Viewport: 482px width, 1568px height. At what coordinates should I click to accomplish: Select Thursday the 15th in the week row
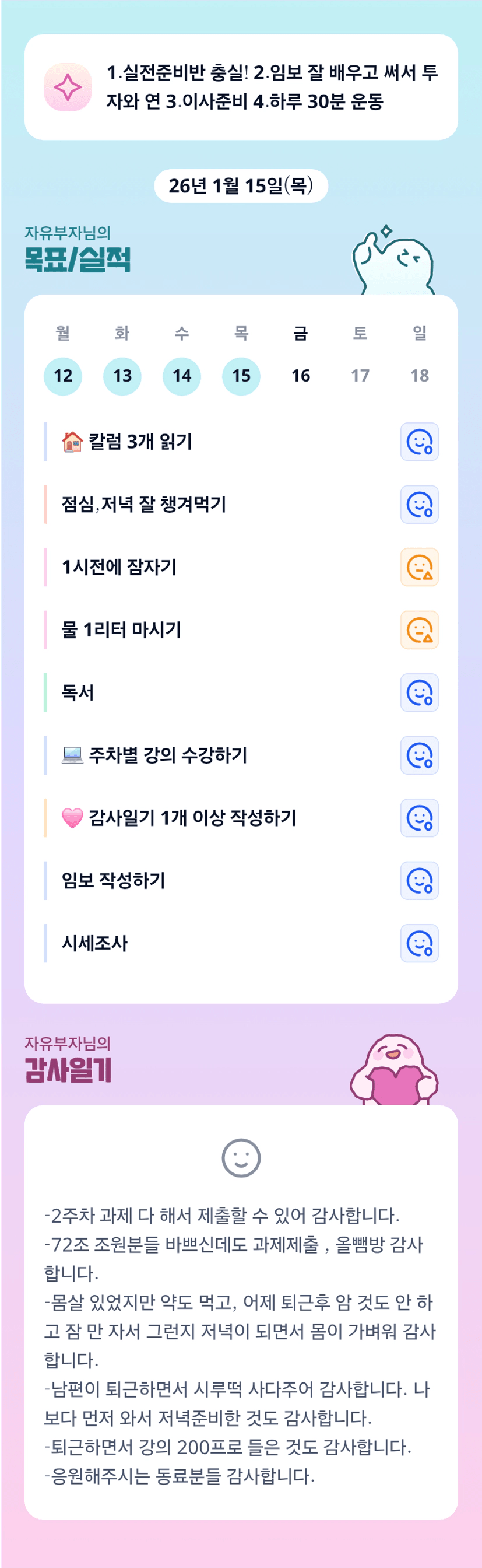[x=241, y=376]
